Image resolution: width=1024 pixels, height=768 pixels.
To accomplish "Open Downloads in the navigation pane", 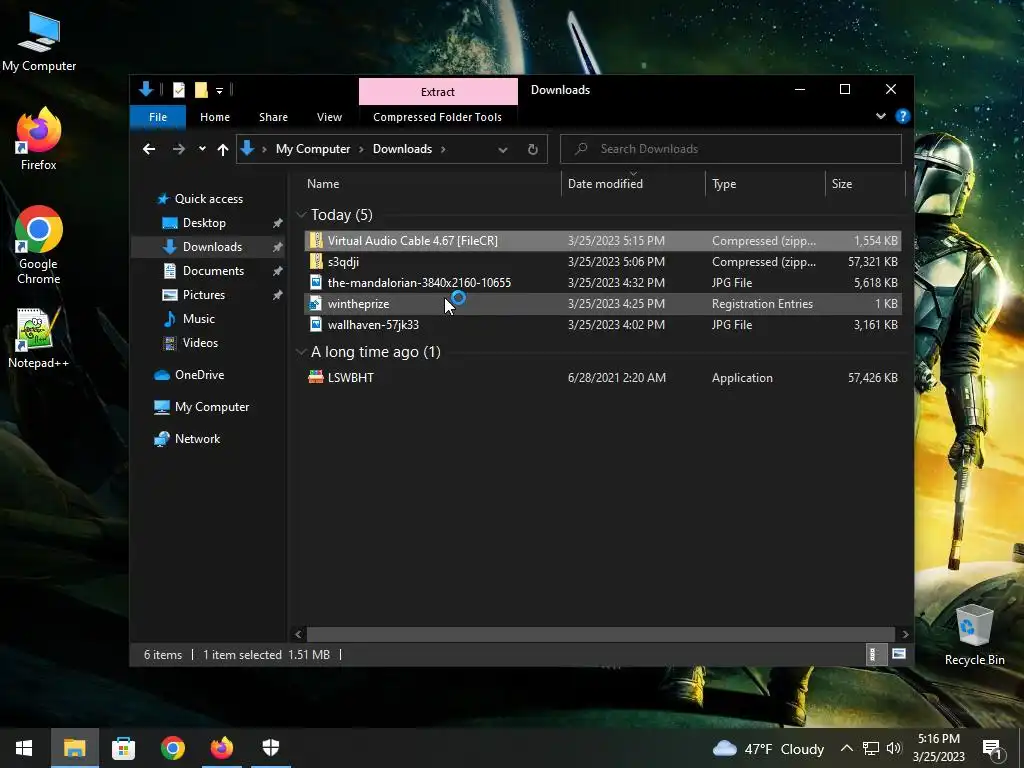I will click(212, 247).
